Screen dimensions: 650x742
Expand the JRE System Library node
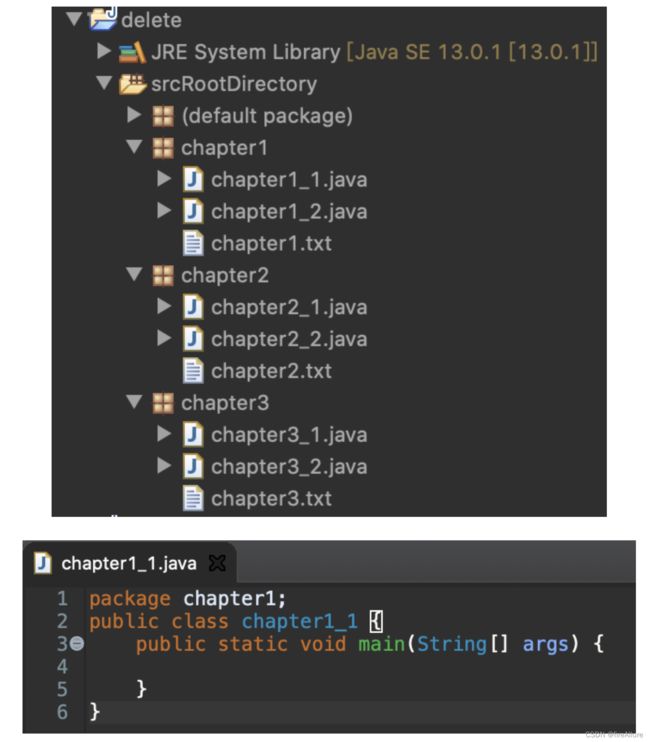click(x=104, y=51)
